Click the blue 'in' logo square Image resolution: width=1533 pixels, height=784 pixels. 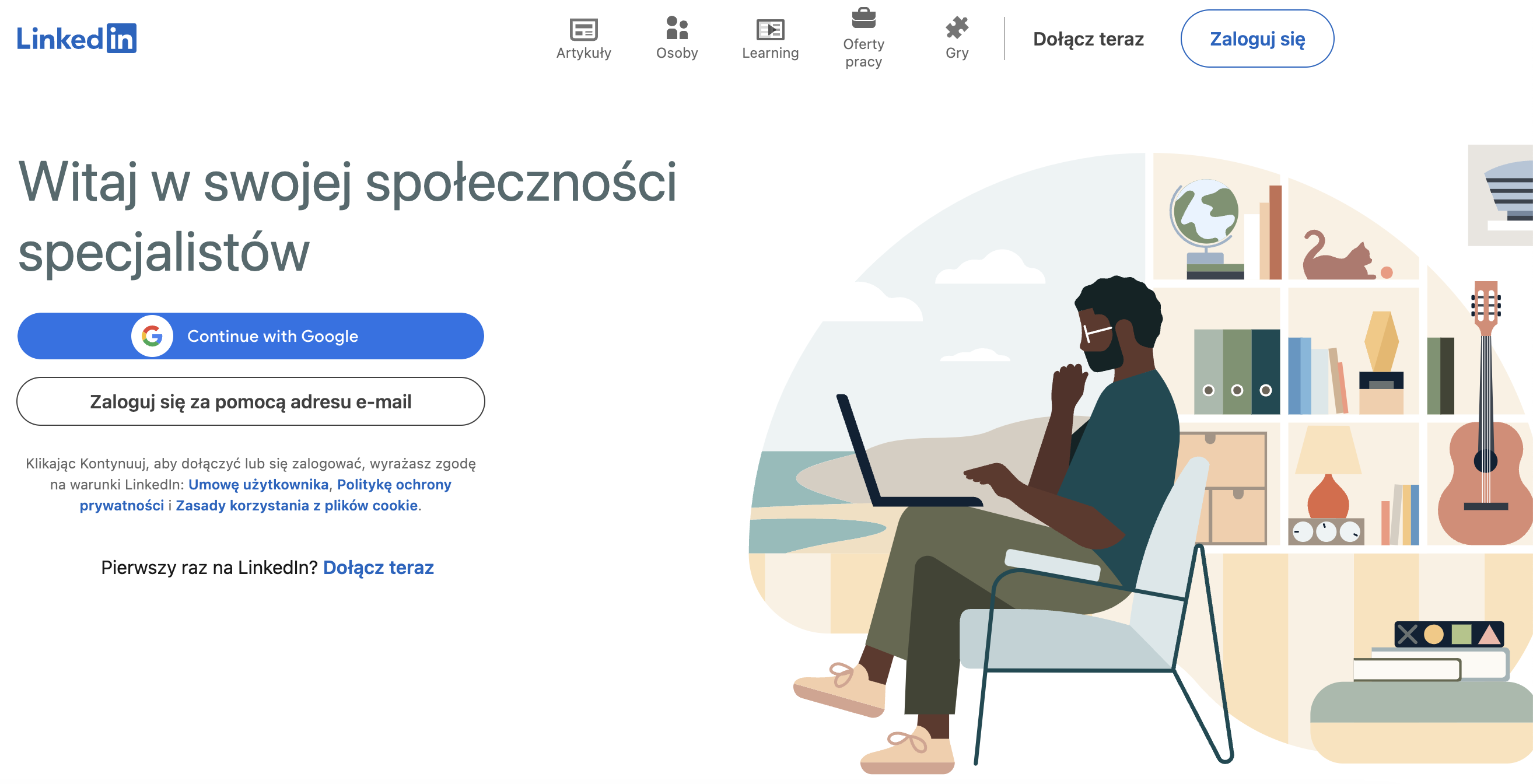point(121,38)
